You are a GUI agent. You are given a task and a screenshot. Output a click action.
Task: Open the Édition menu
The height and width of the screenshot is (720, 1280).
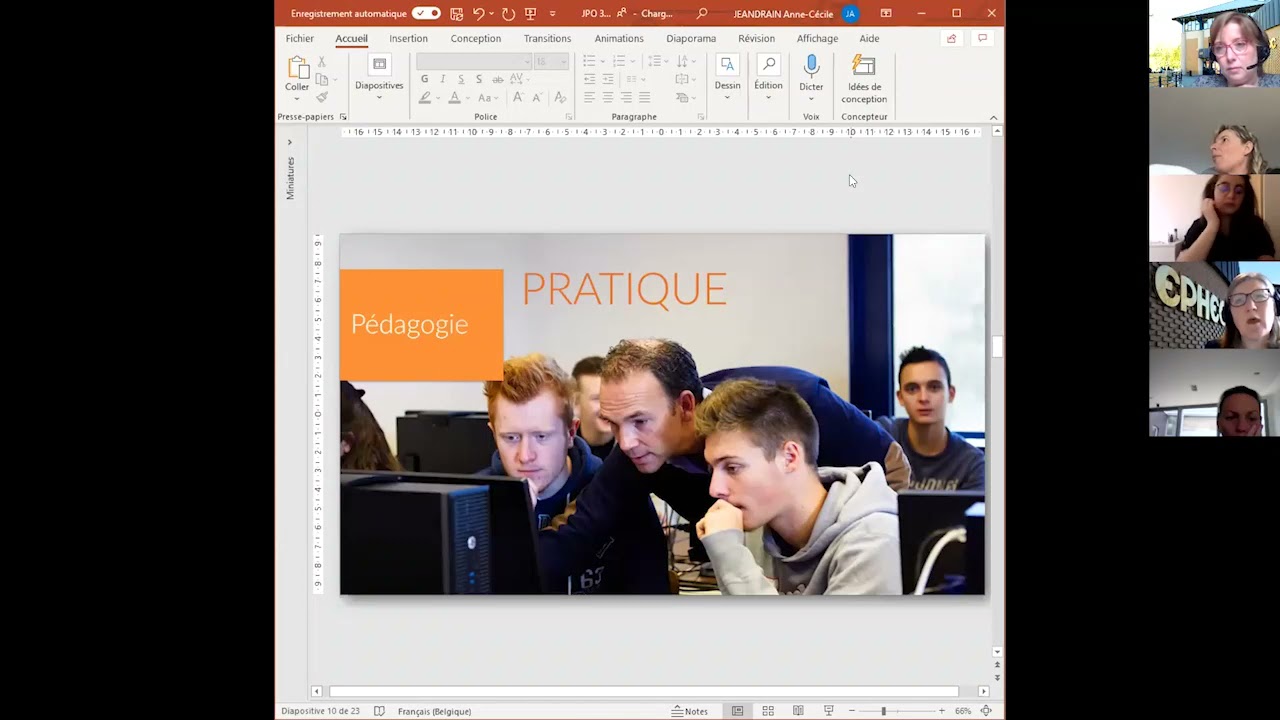click(x=768, y=78)
